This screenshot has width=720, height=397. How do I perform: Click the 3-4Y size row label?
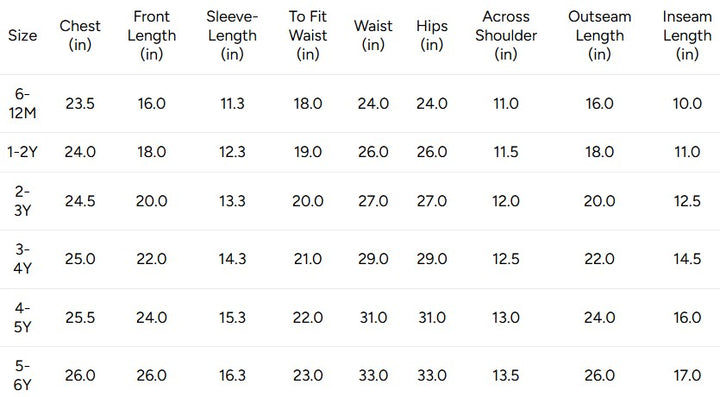(22, 259)
